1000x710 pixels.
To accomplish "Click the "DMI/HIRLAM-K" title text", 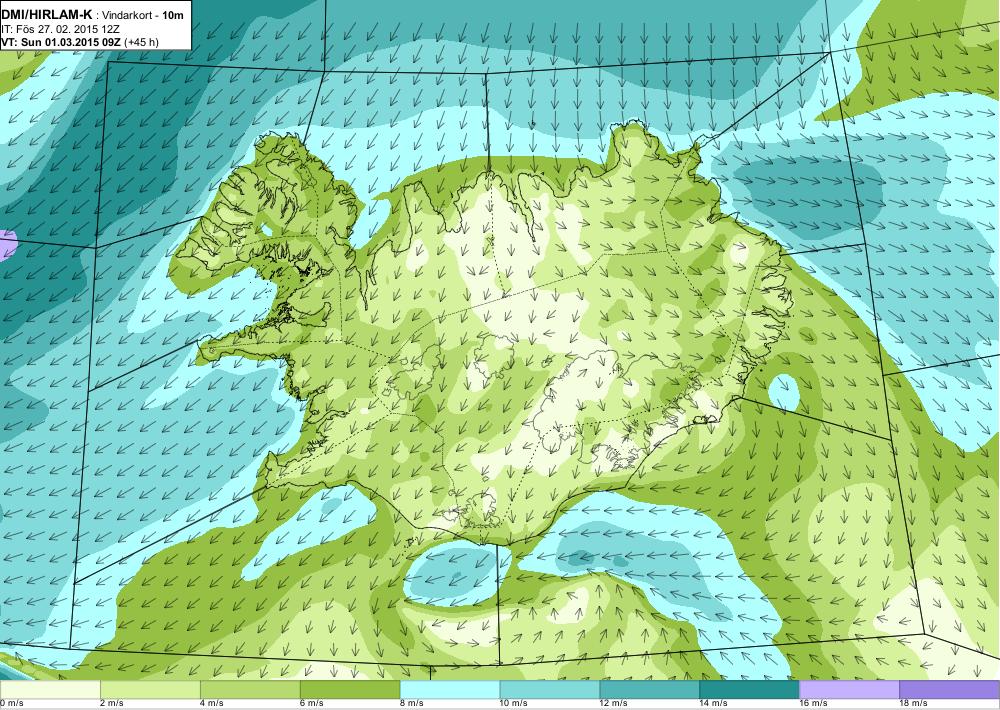I will point(47,14).
